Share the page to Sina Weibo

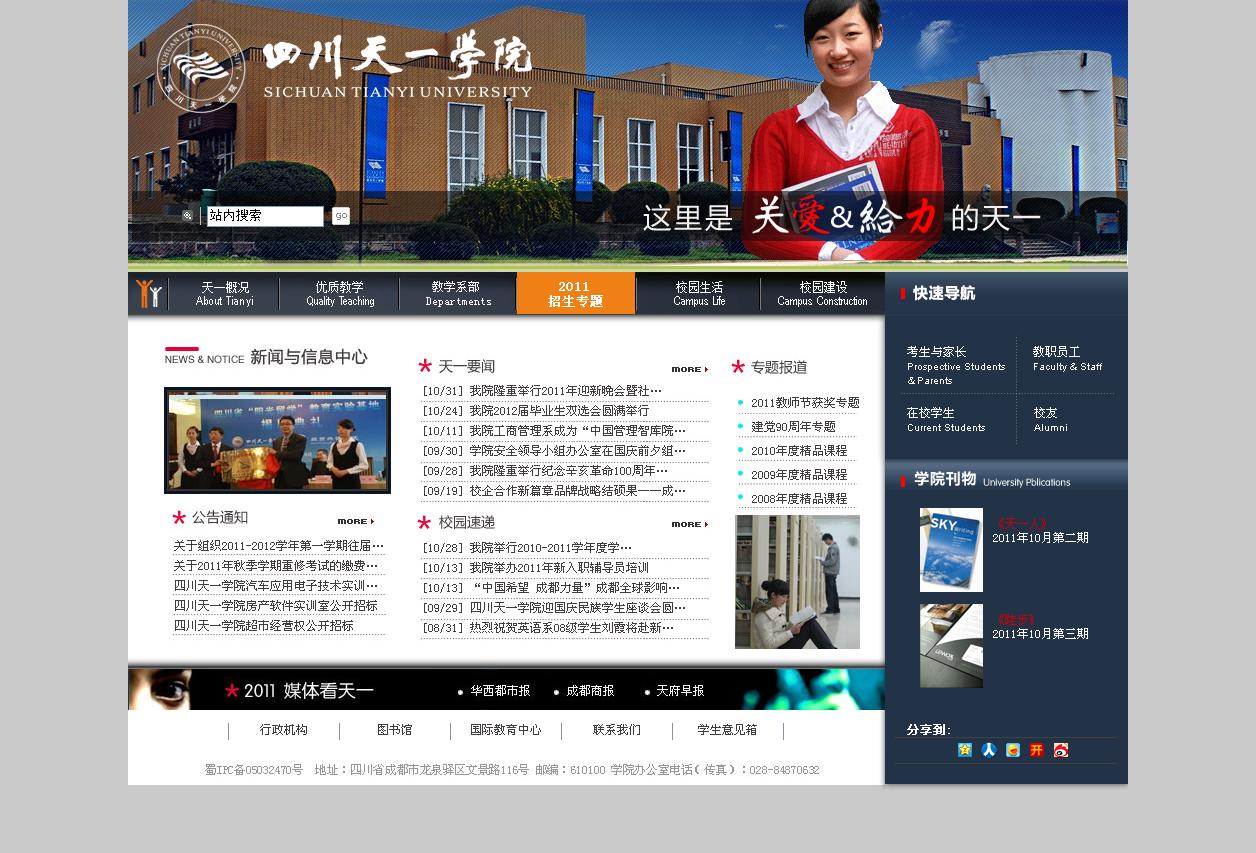point(1060,750)
